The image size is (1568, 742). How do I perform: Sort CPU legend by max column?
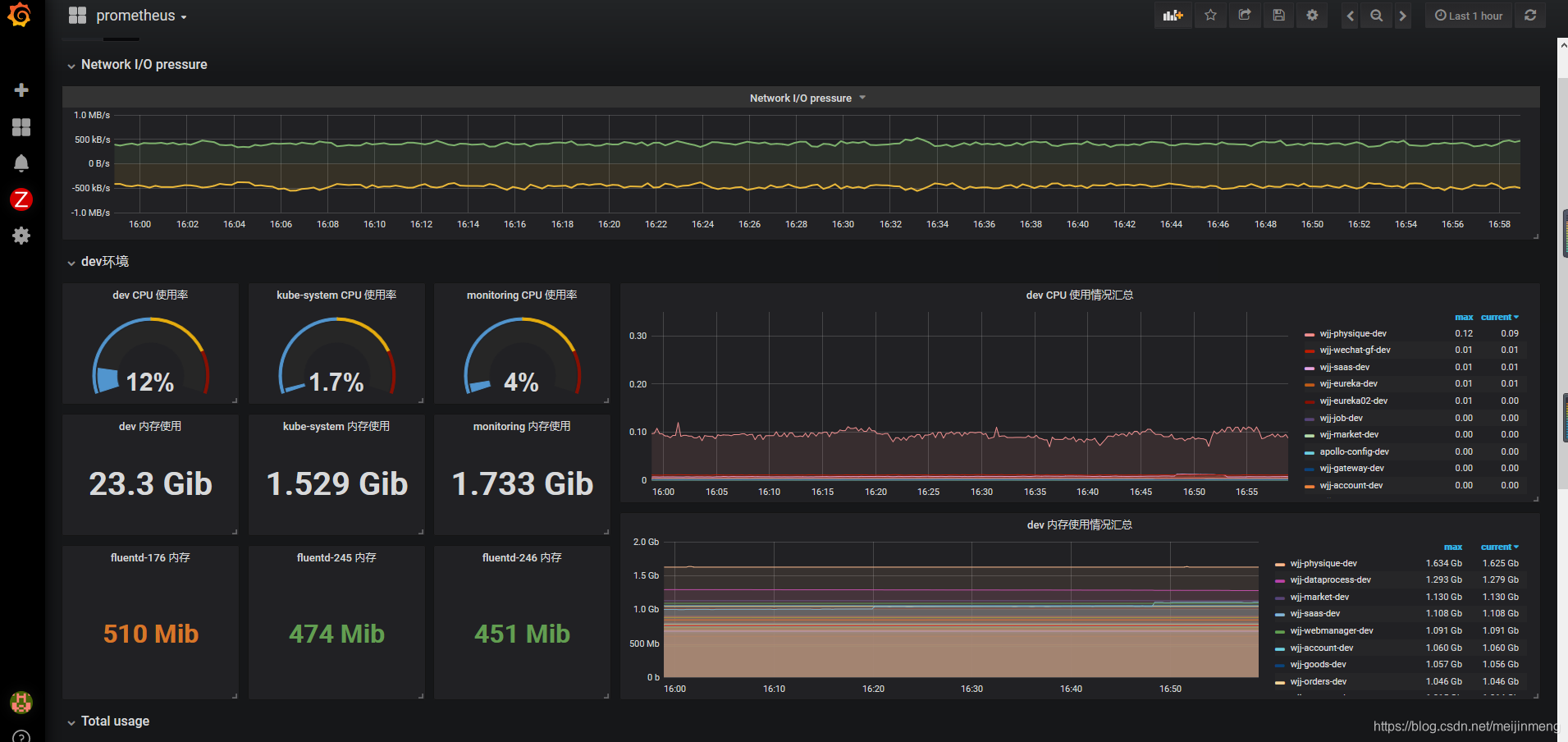click(1464, 317)
